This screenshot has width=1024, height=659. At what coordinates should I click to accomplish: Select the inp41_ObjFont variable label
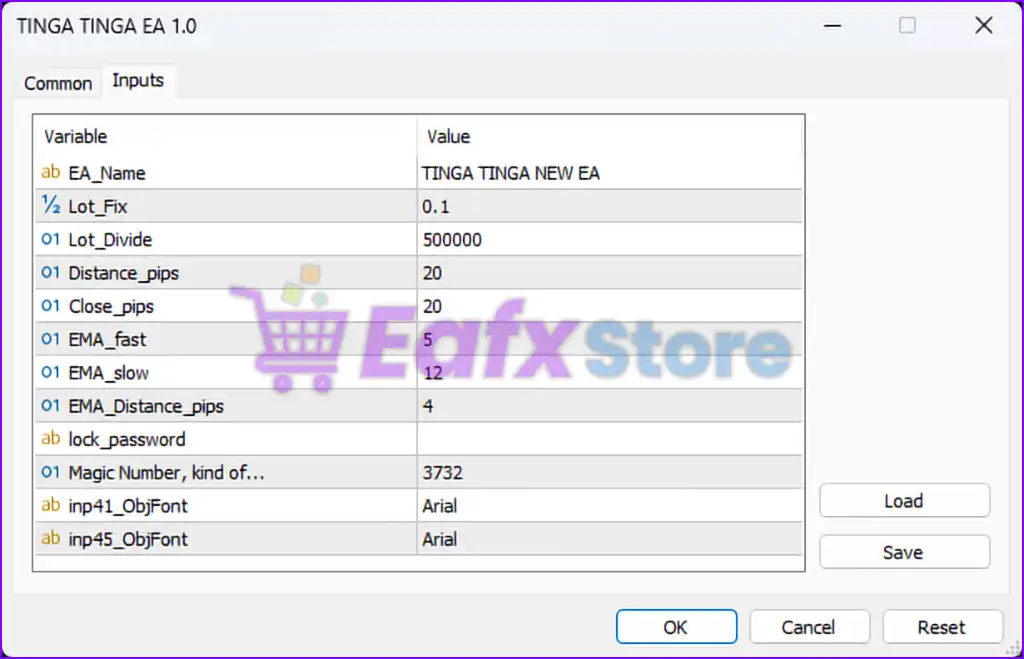pos(128,507)
